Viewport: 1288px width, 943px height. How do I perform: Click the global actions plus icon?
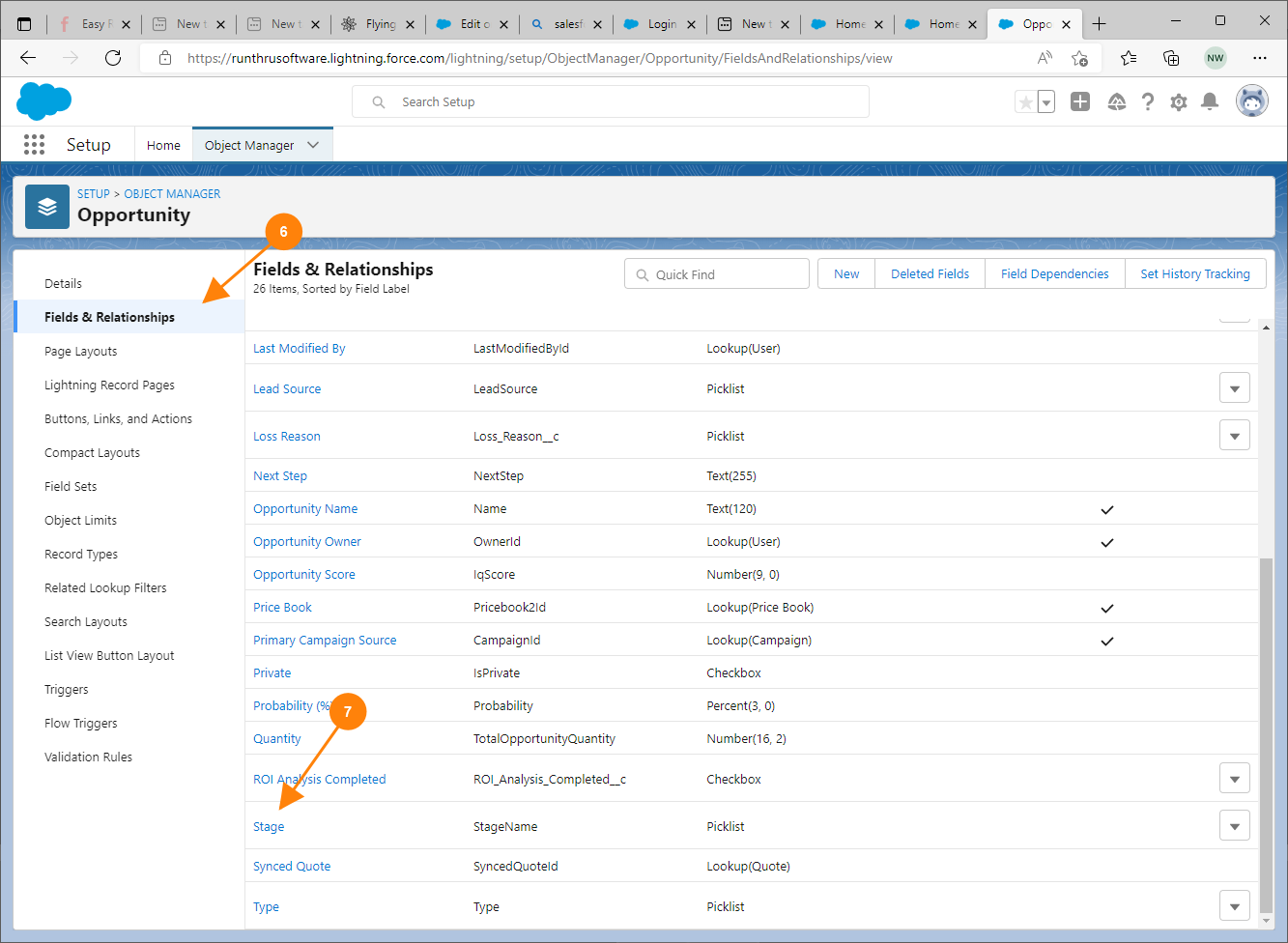click(1080, 101)
